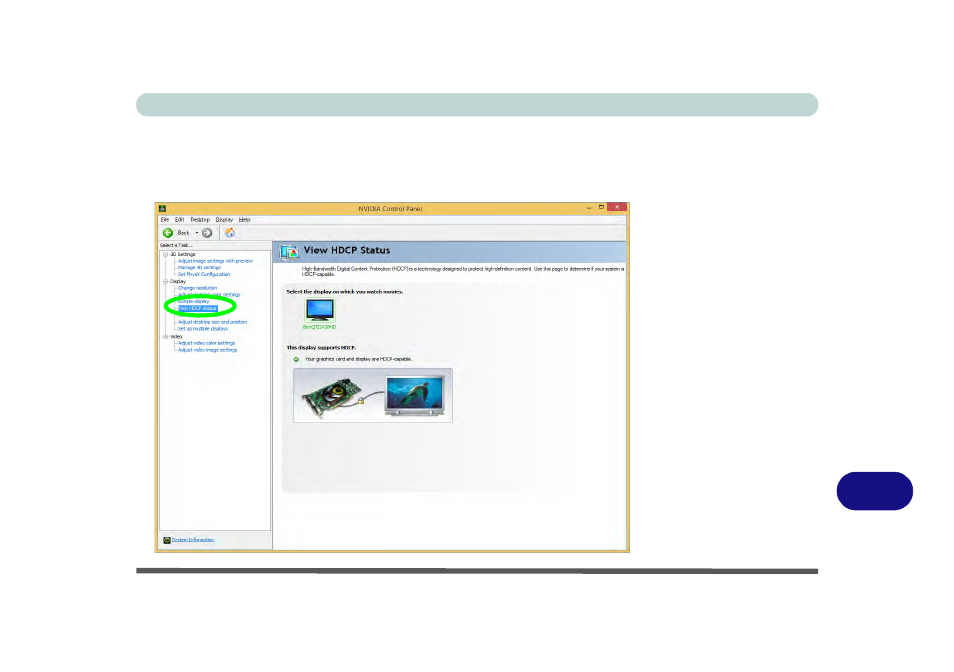Viewport: 954px width, 672px height.
Task: Open the Desktop menu
Action: pyautogui.click(x=200, y=220)
